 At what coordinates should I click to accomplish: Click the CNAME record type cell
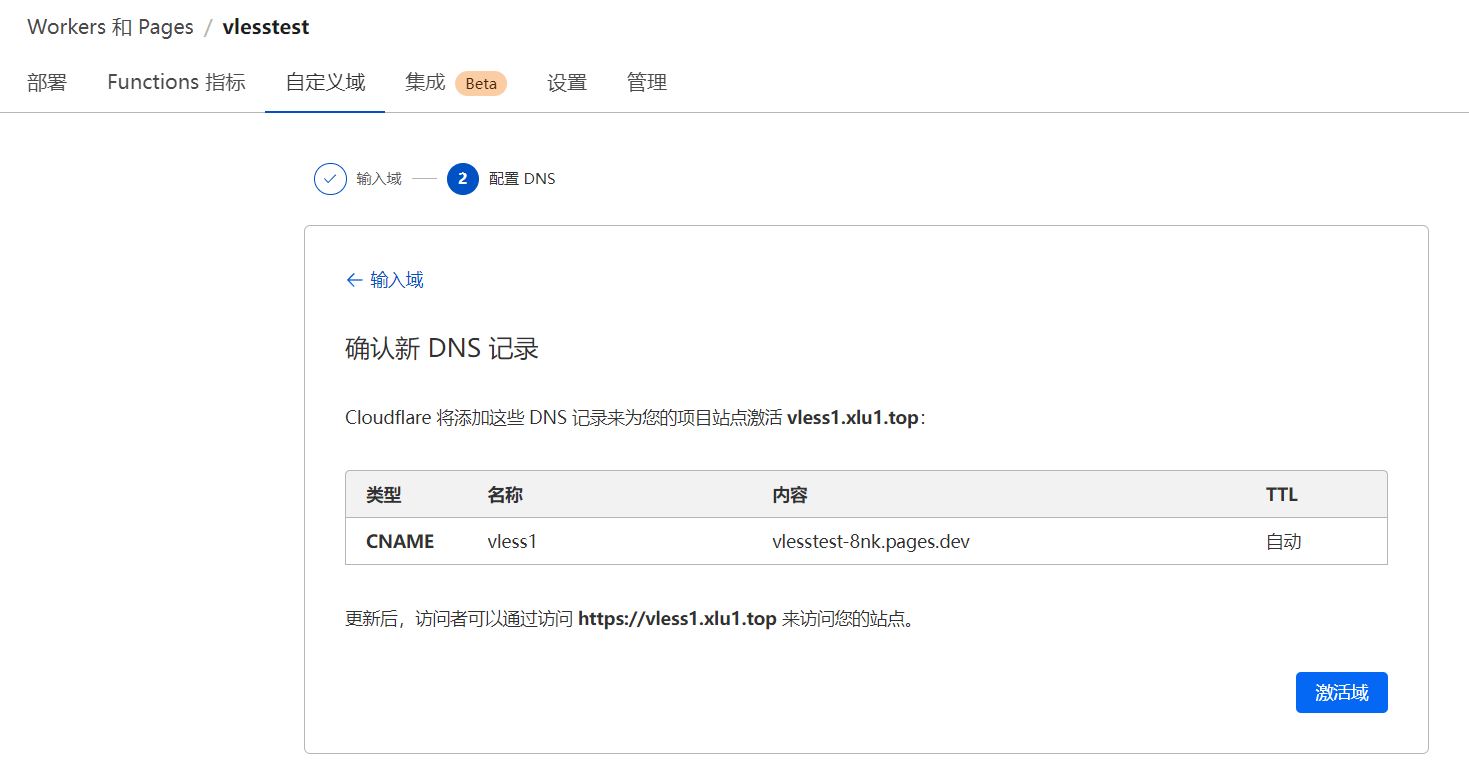click(x=400, y=542)
